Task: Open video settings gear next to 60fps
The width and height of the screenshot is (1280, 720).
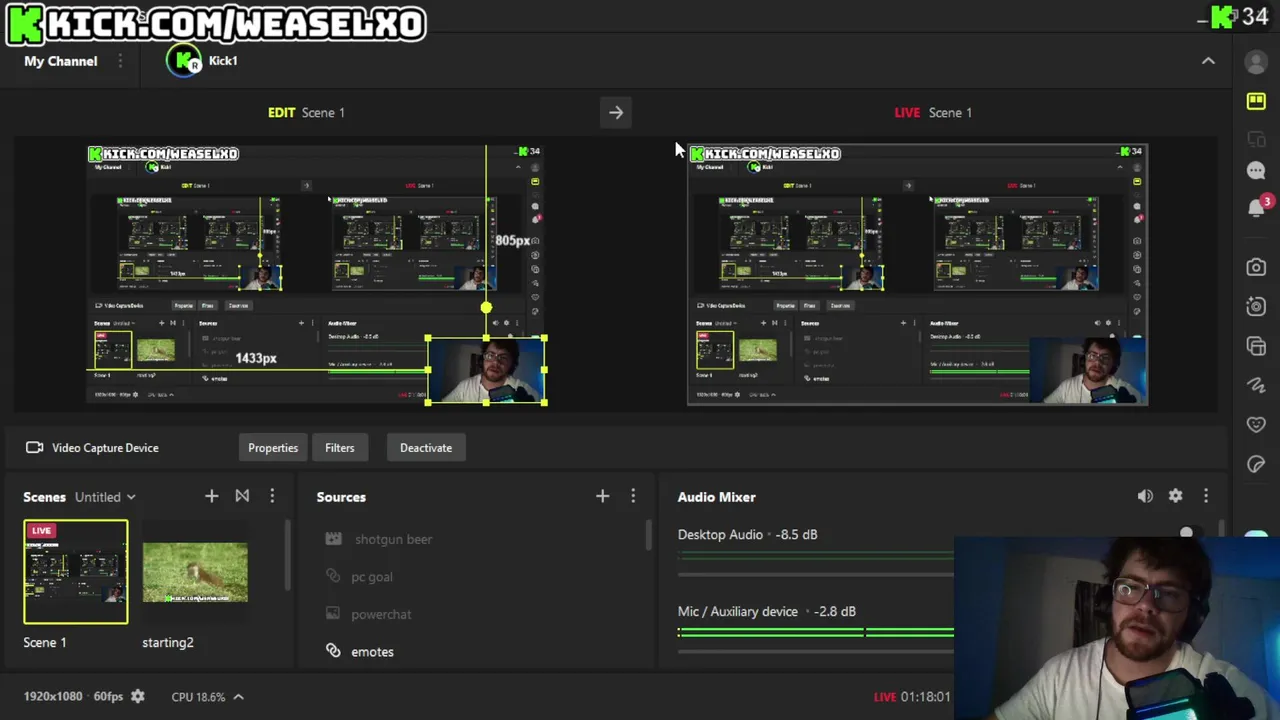Action: [x=138, y=697]
